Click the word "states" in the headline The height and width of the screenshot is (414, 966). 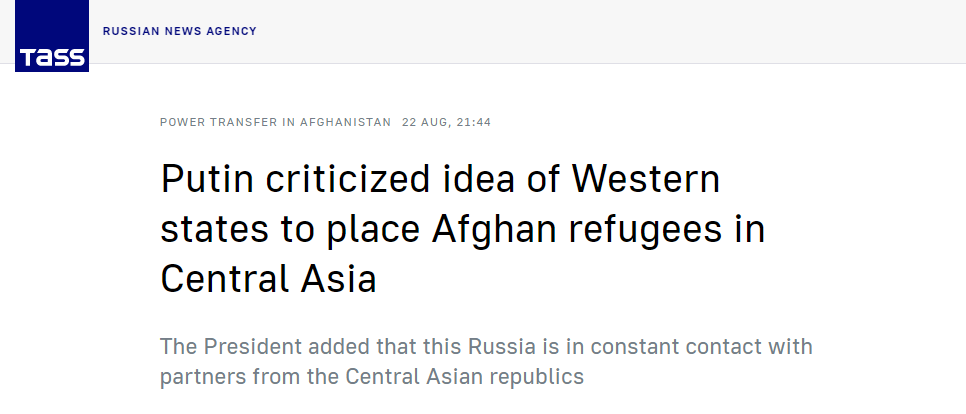tap(214, 229)
